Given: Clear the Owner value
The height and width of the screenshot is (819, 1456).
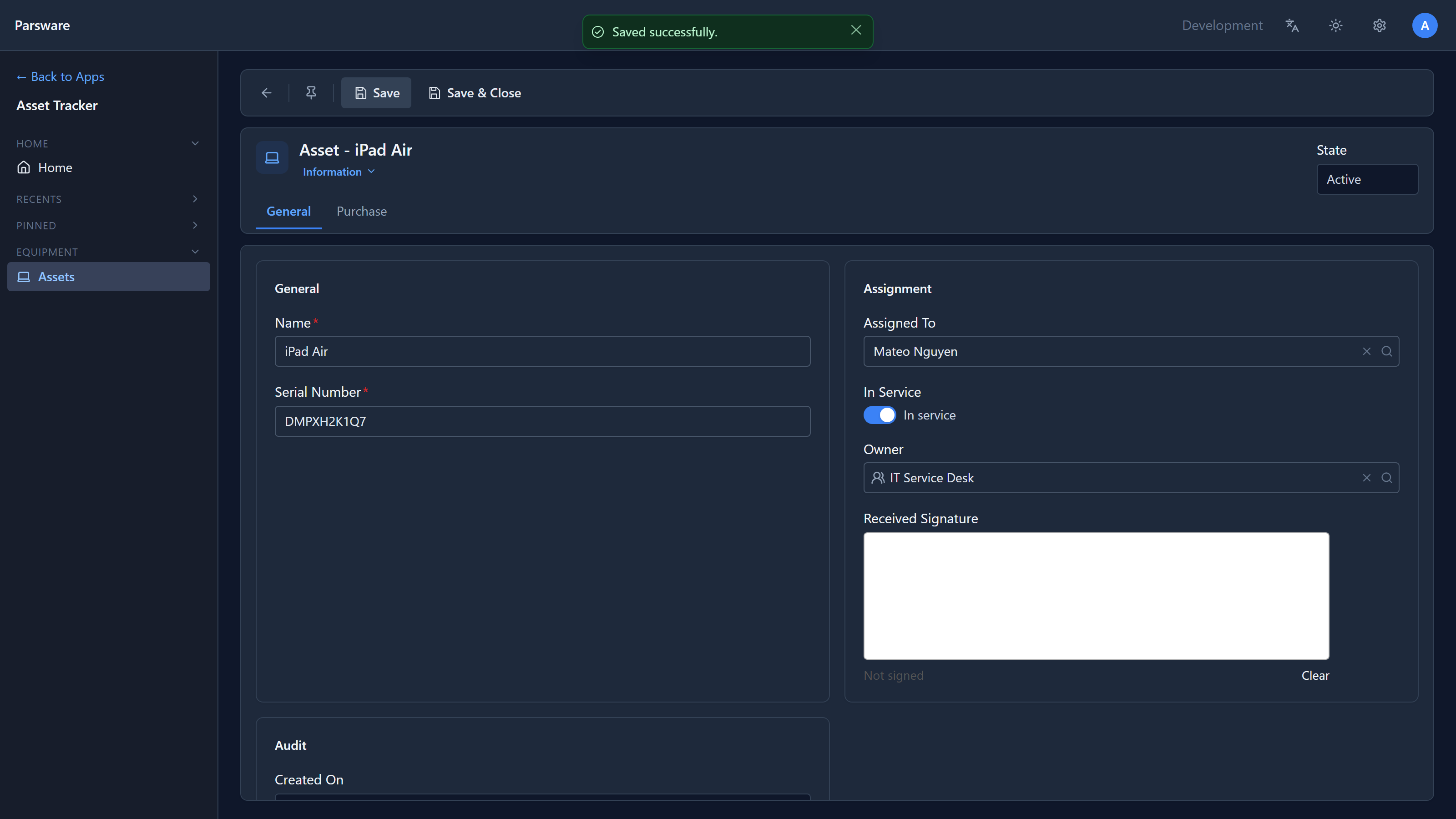Looking at the screenshot, I should click(x=1367, y=478).
